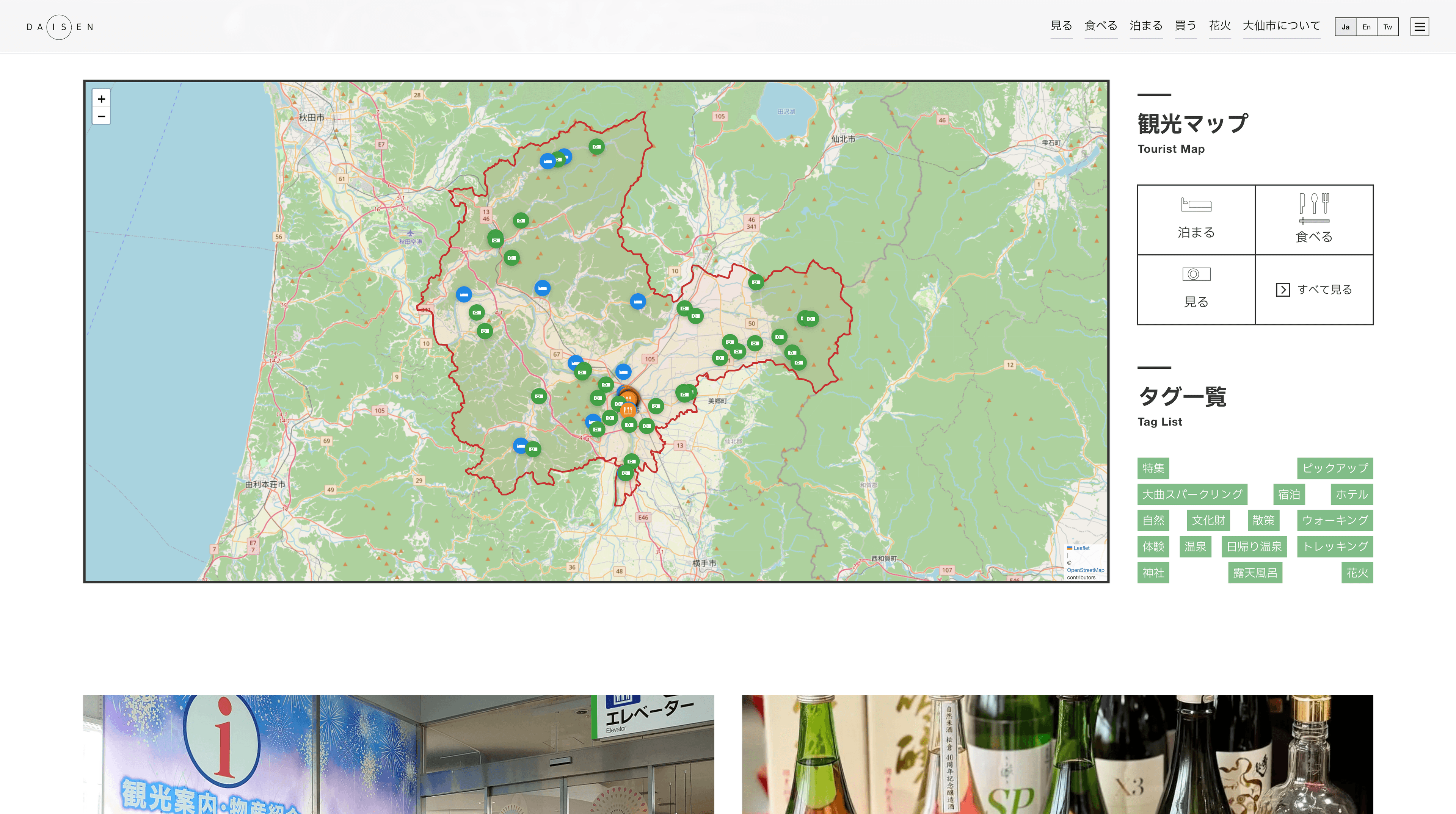
Task: Open the tourist information center photo
Action: point(399,754)
